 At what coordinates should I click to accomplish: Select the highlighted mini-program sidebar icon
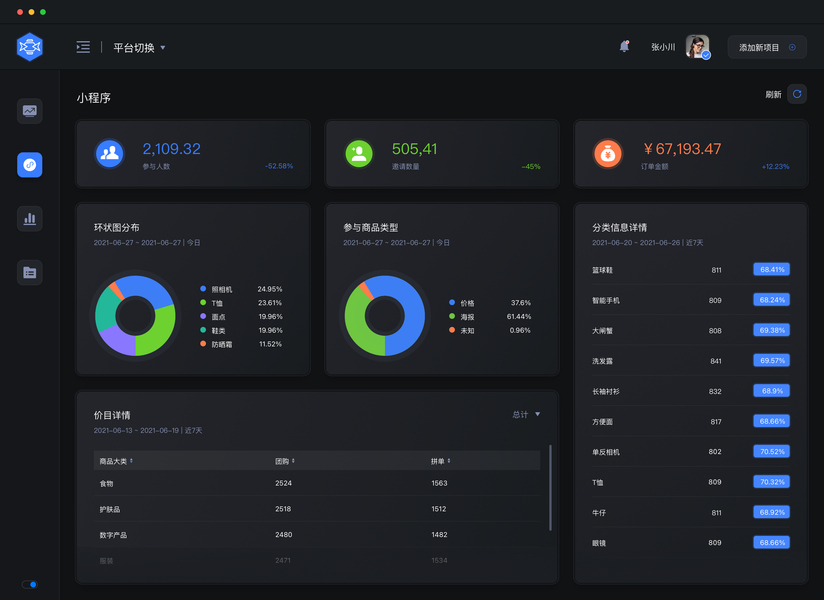29,165
